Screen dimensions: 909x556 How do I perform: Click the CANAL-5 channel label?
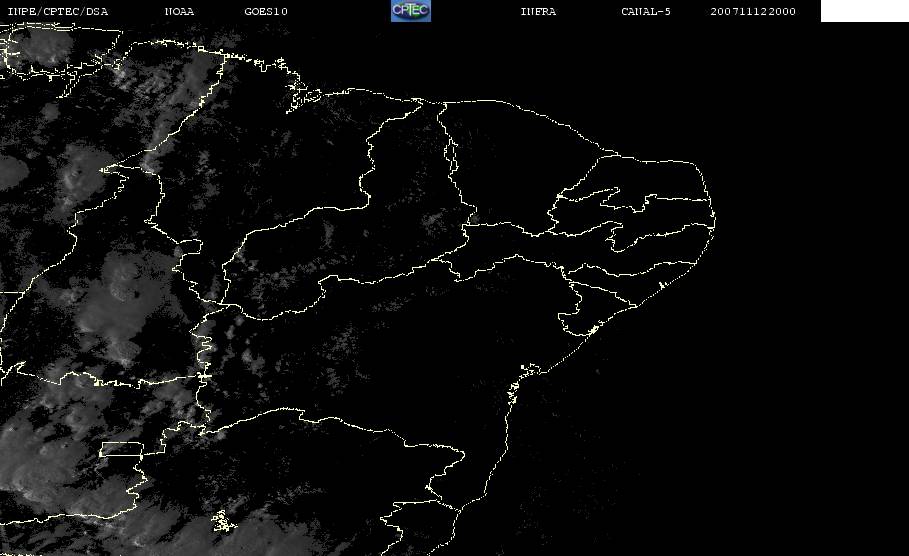coord(645,12)
